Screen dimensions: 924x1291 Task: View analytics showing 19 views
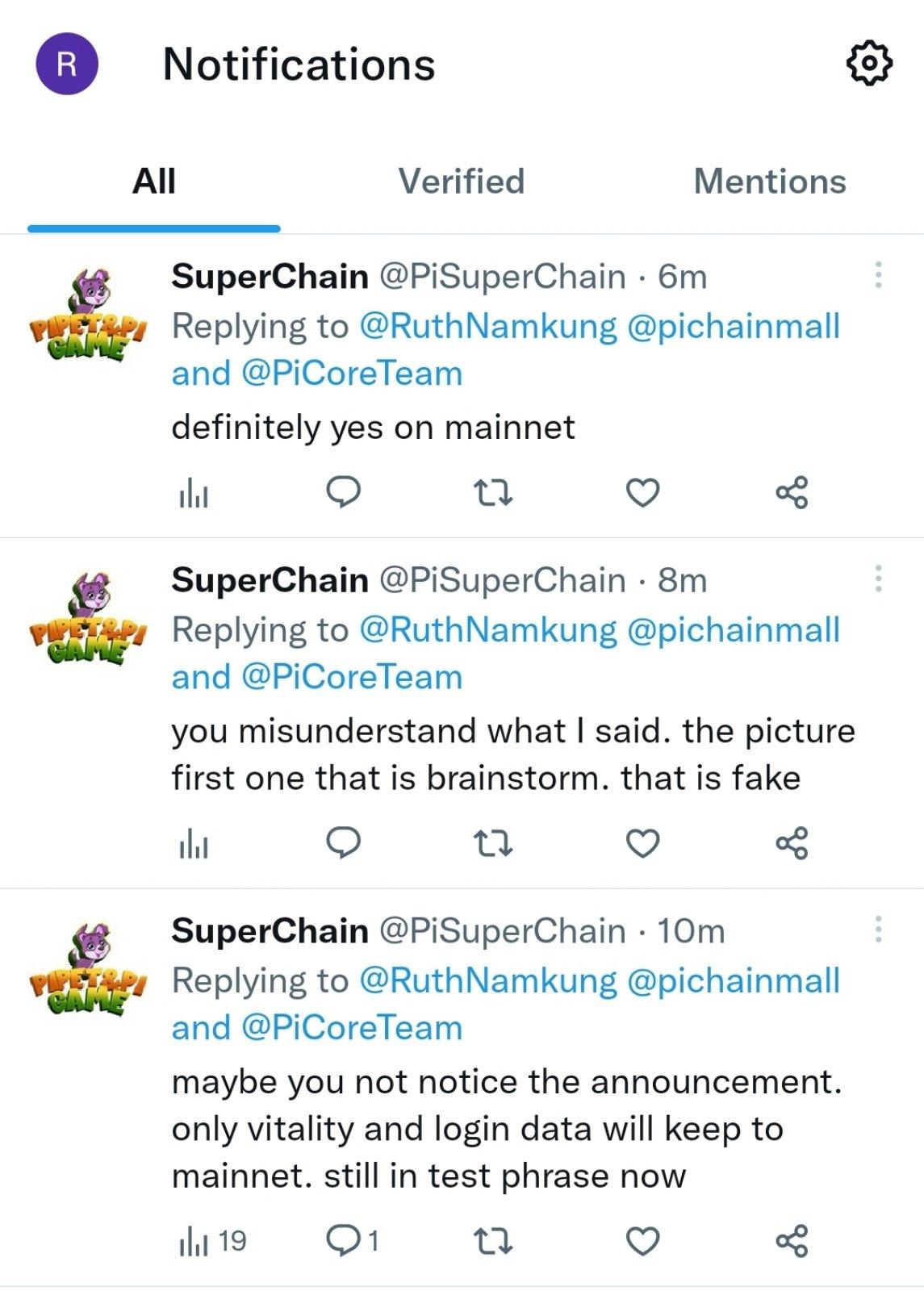pyautogui.click(x=211, y=1241)
